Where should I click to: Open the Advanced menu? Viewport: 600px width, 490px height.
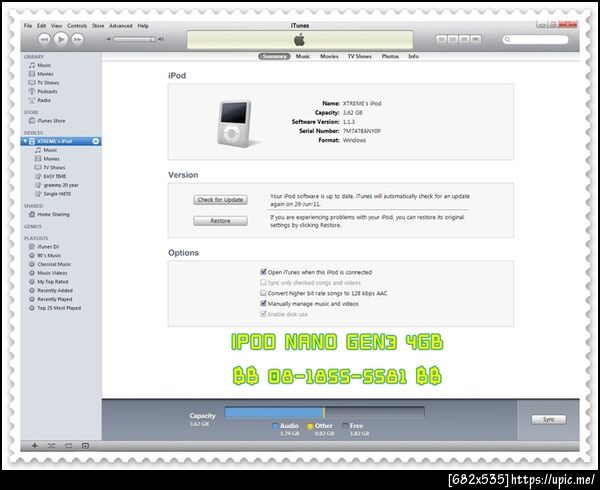pyautogui.click(x=121, y=26)
